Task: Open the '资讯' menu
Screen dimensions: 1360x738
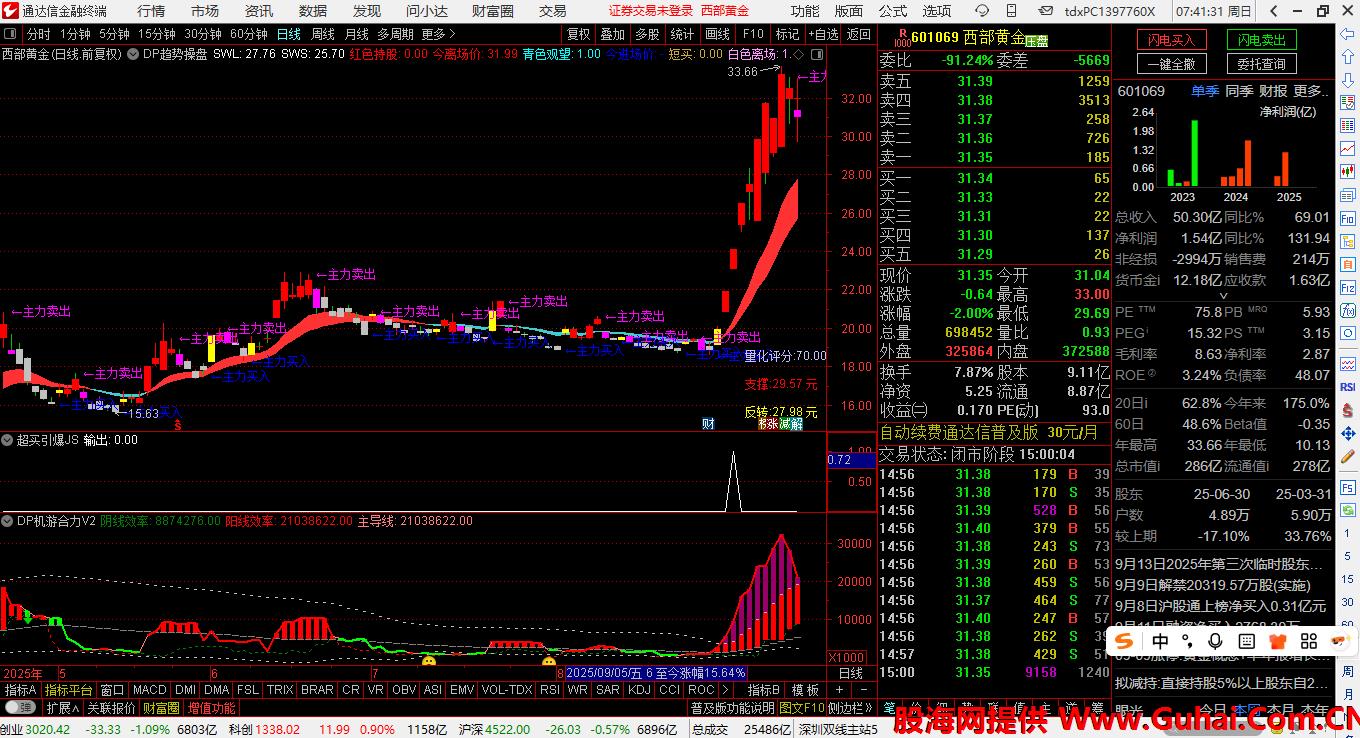Action: (x=259, y=11)
